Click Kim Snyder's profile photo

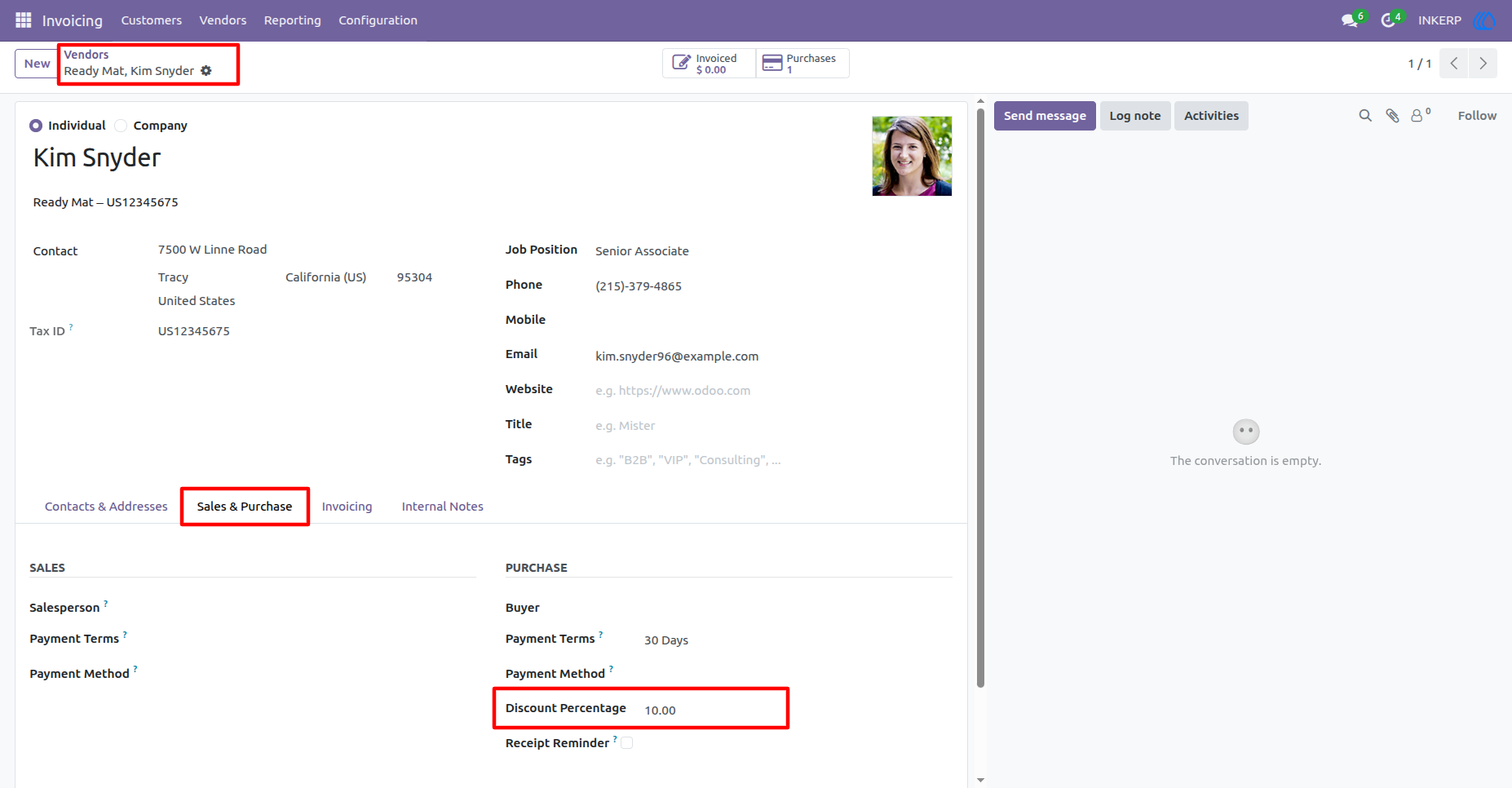coord(912,156)
